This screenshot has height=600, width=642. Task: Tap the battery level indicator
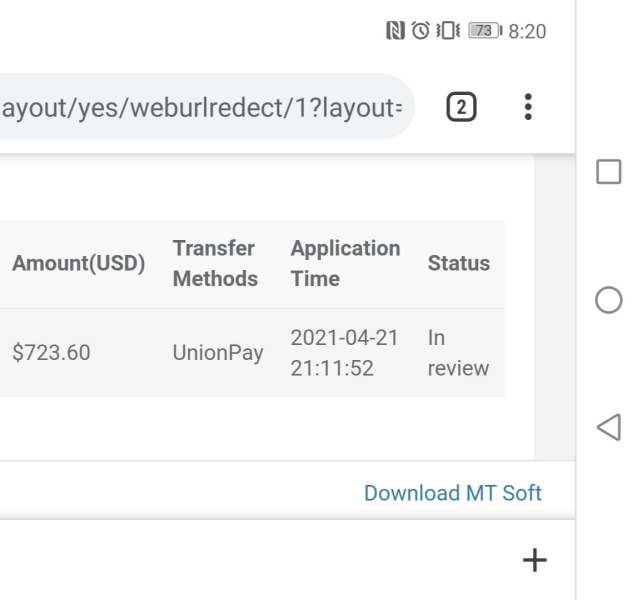coord(485,31)
